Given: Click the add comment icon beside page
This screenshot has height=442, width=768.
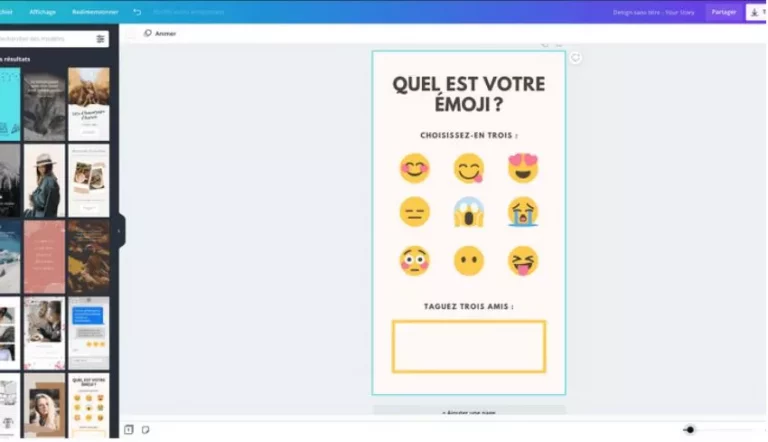Looking at the screenshot, I should click(x=576, y=58).
